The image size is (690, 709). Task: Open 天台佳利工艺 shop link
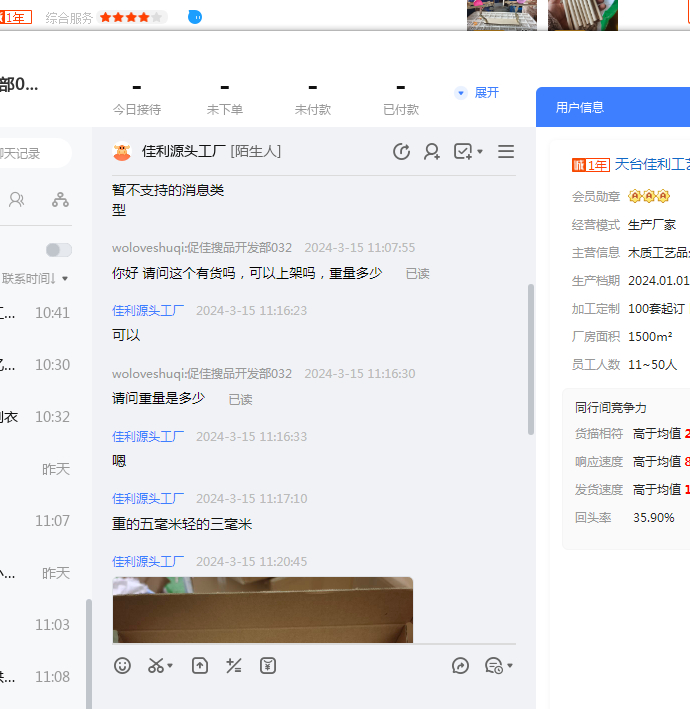tap(651, 164)
